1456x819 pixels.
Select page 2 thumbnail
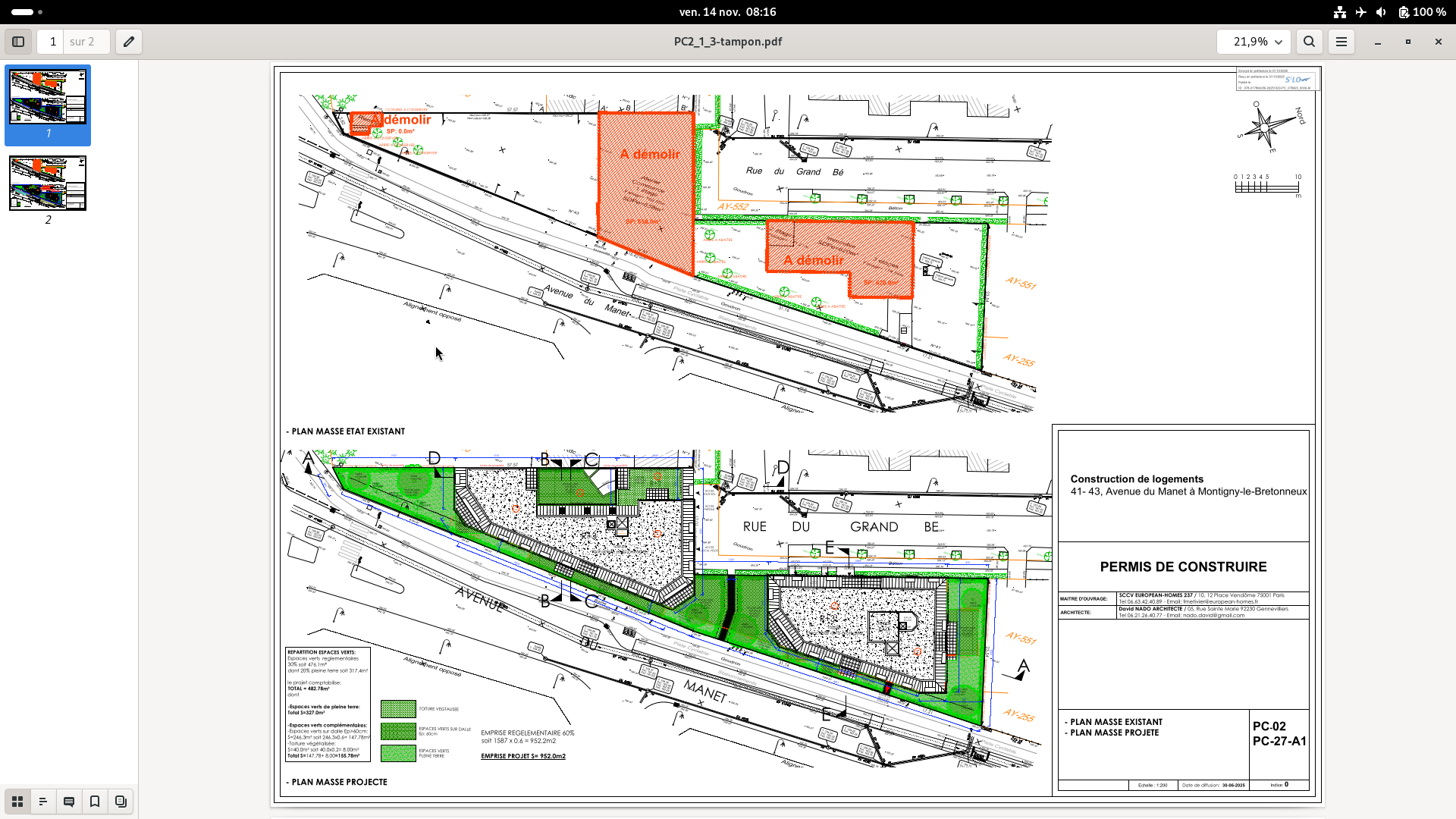click(48, 184)
